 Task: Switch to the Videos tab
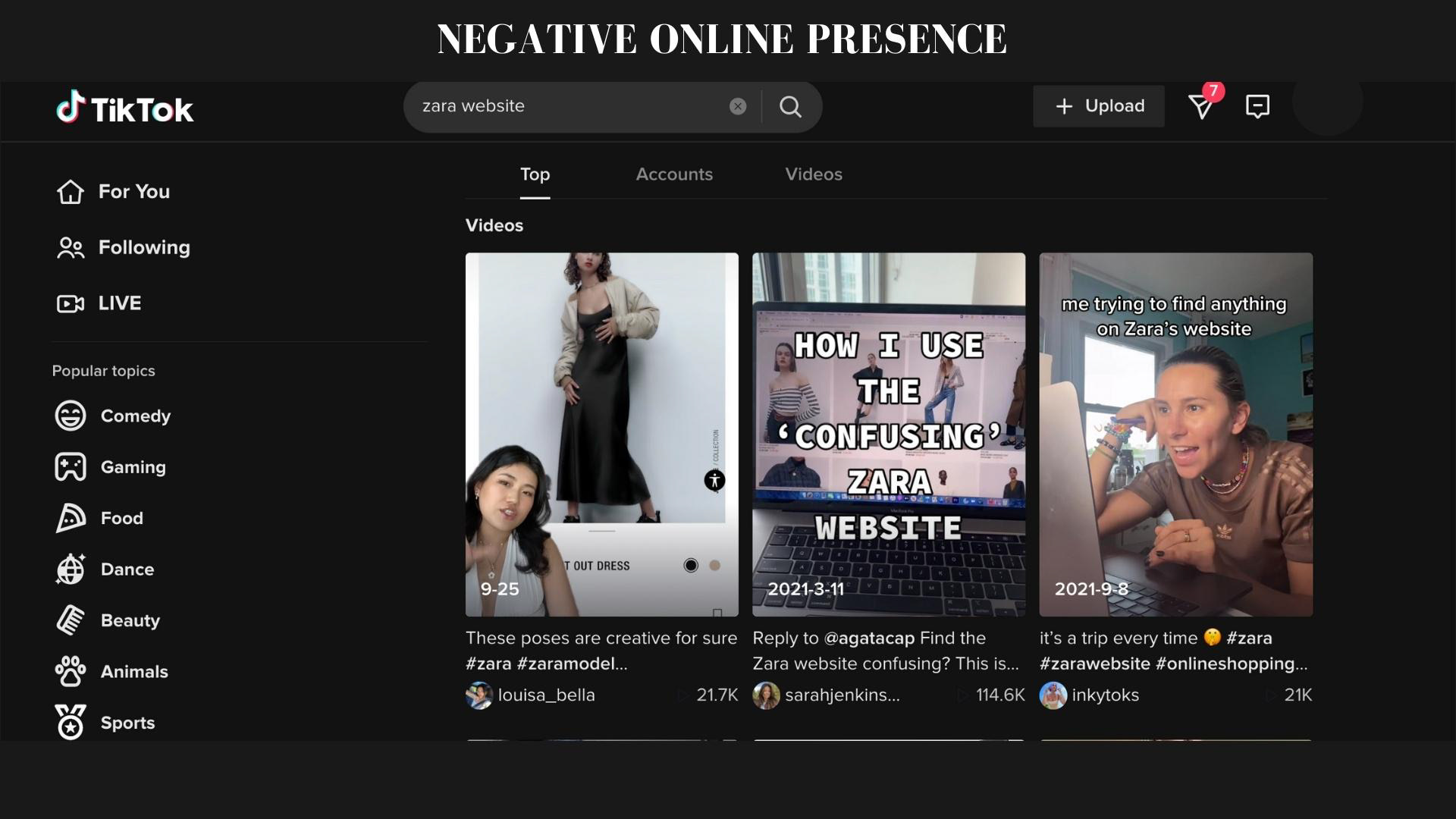pyautogui.click(x=814, y=174)
